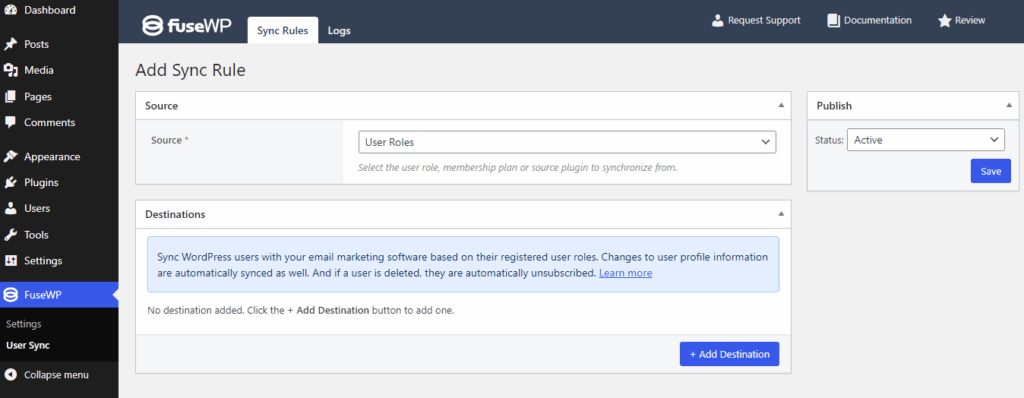Click the No destination added message
This screenshot has height=398, width=1024.
click(x=300, y=310)
